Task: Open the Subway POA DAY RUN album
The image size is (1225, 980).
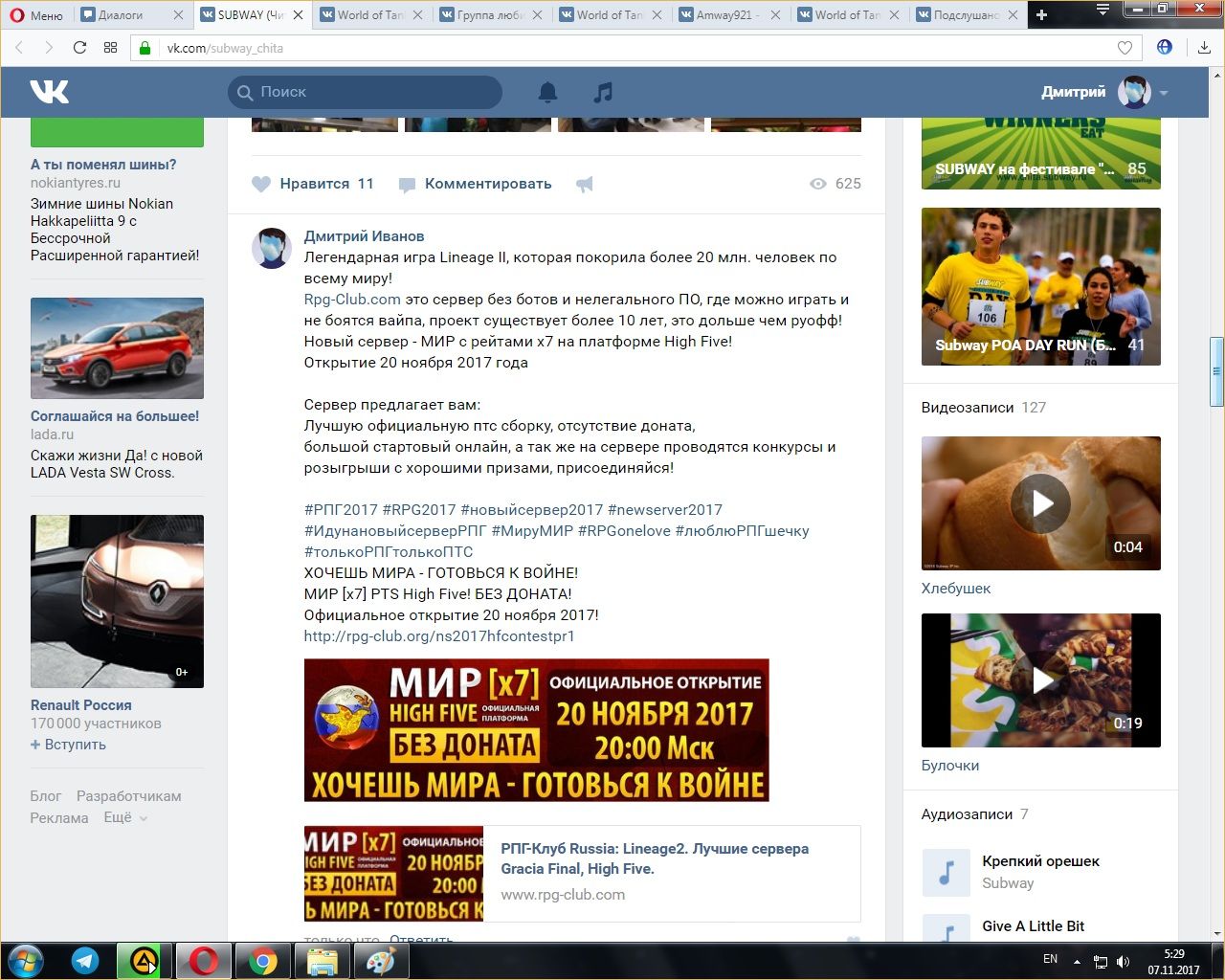Action: pyautogui.click(x=1041, y=286)
